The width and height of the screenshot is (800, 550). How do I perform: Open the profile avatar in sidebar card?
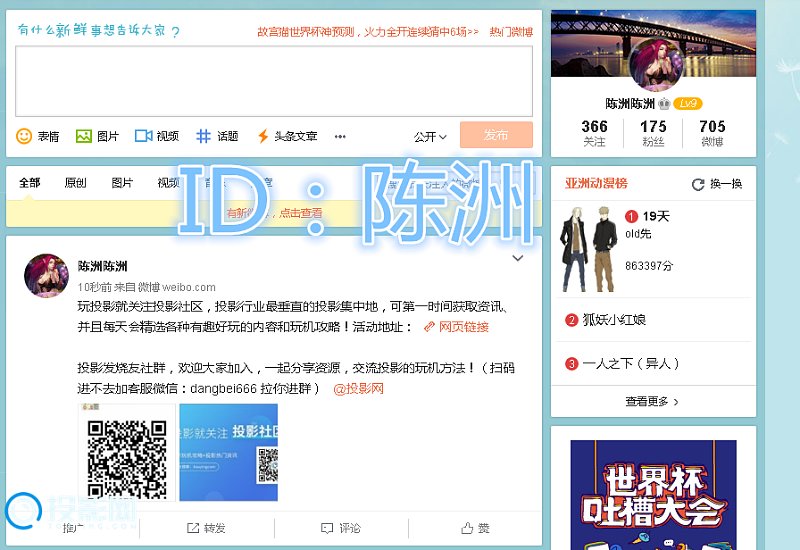click(656, 64)
